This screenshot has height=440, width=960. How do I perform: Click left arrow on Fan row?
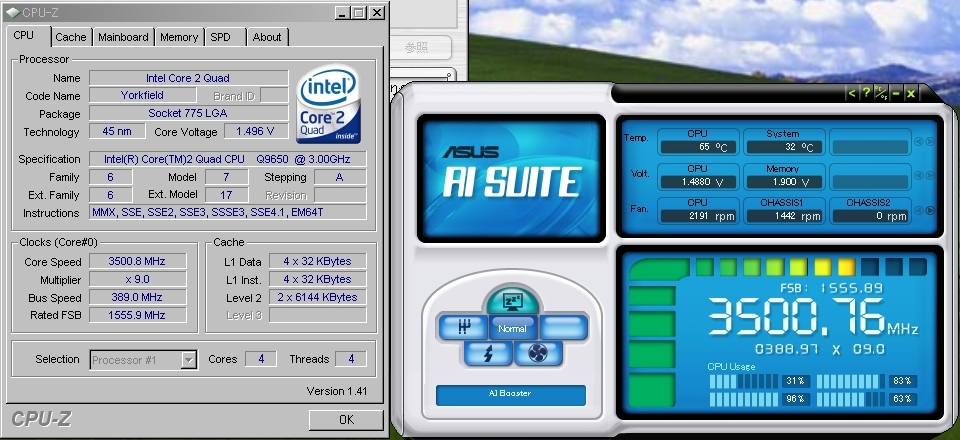(918, 211)
